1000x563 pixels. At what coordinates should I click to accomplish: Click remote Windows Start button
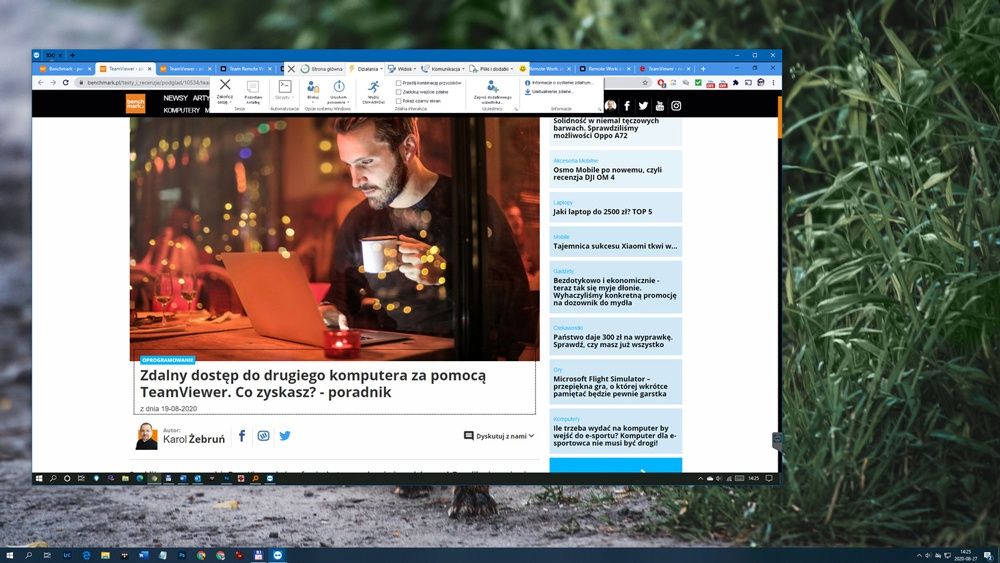tap(39, 478)
